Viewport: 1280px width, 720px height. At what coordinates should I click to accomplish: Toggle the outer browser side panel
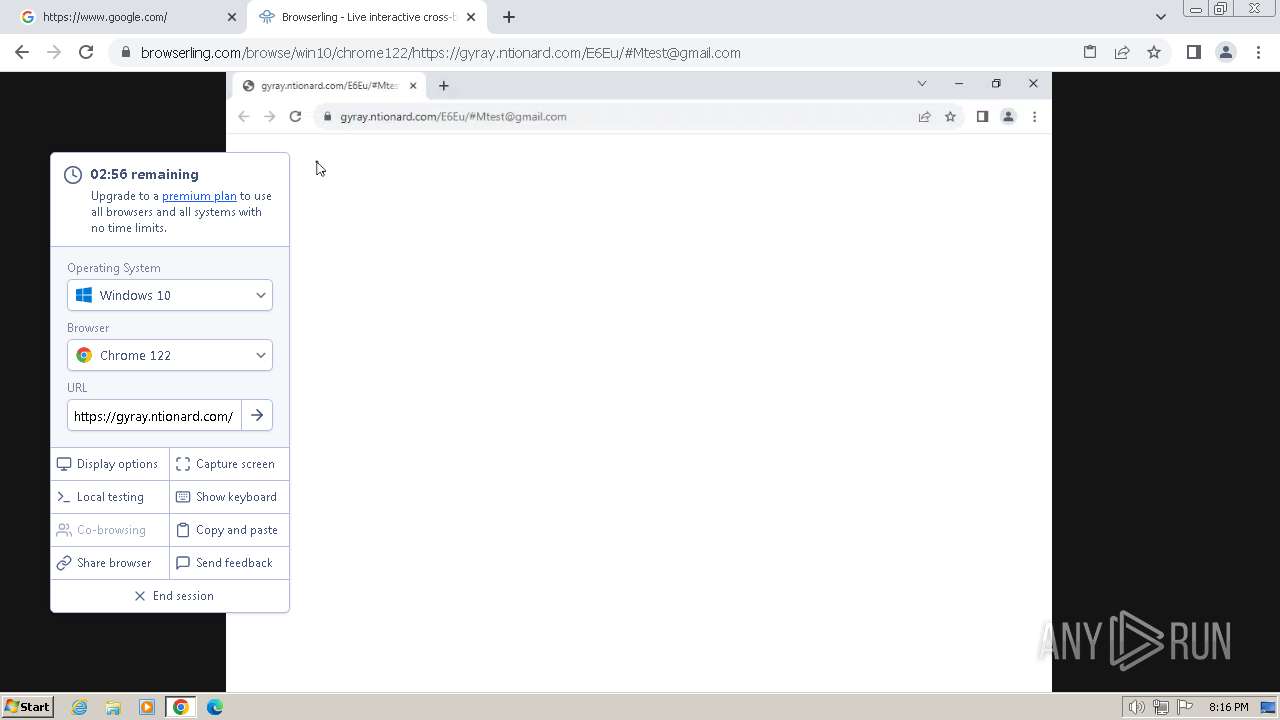coord(1193,53)
